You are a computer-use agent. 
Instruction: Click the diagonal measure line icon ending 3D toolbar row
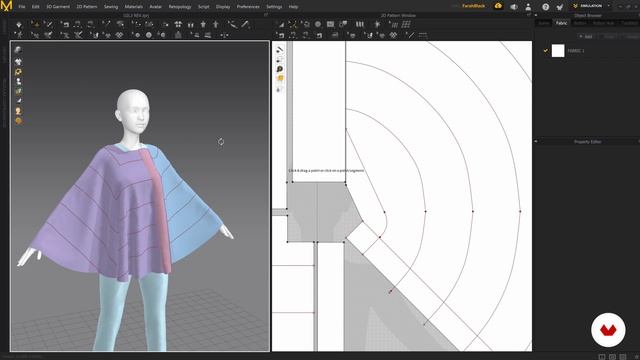[x=245, y=24]
